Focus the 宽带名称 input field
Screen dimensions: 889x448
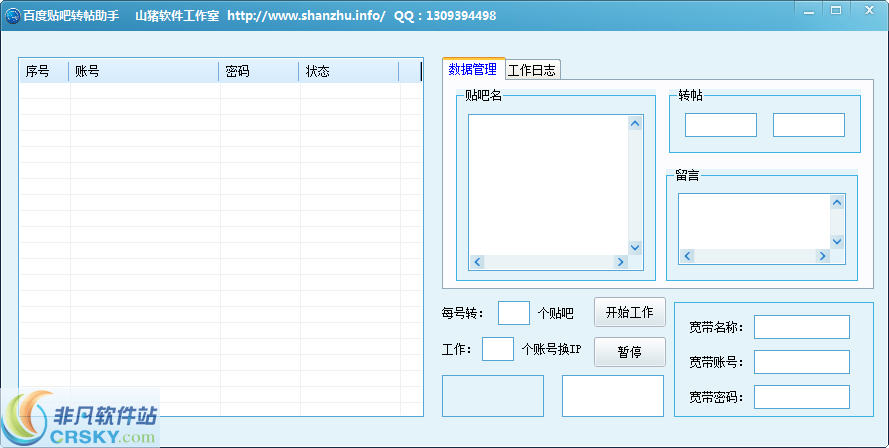coord(802,327)
